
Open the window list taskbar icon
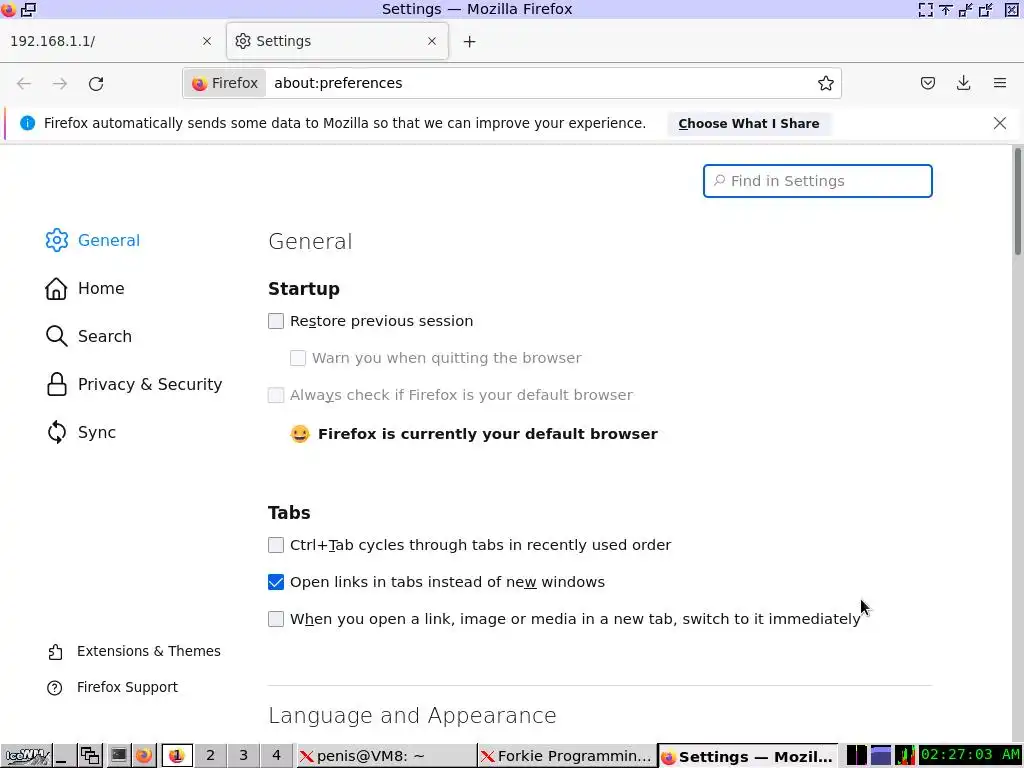[x=89, y=756]
